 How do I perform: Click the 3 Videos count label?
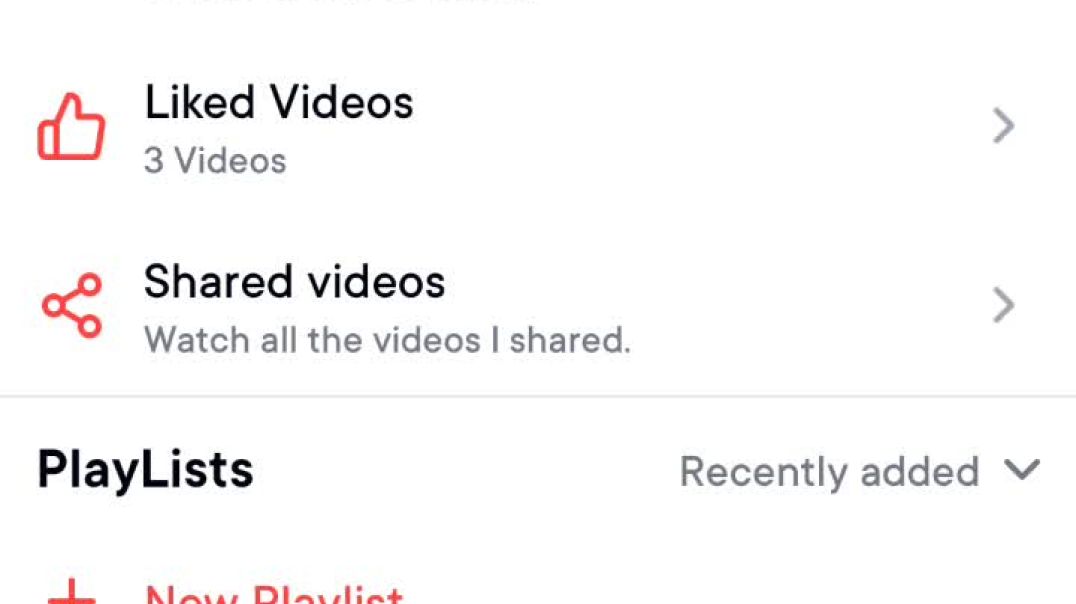click(x=215, y=161)
